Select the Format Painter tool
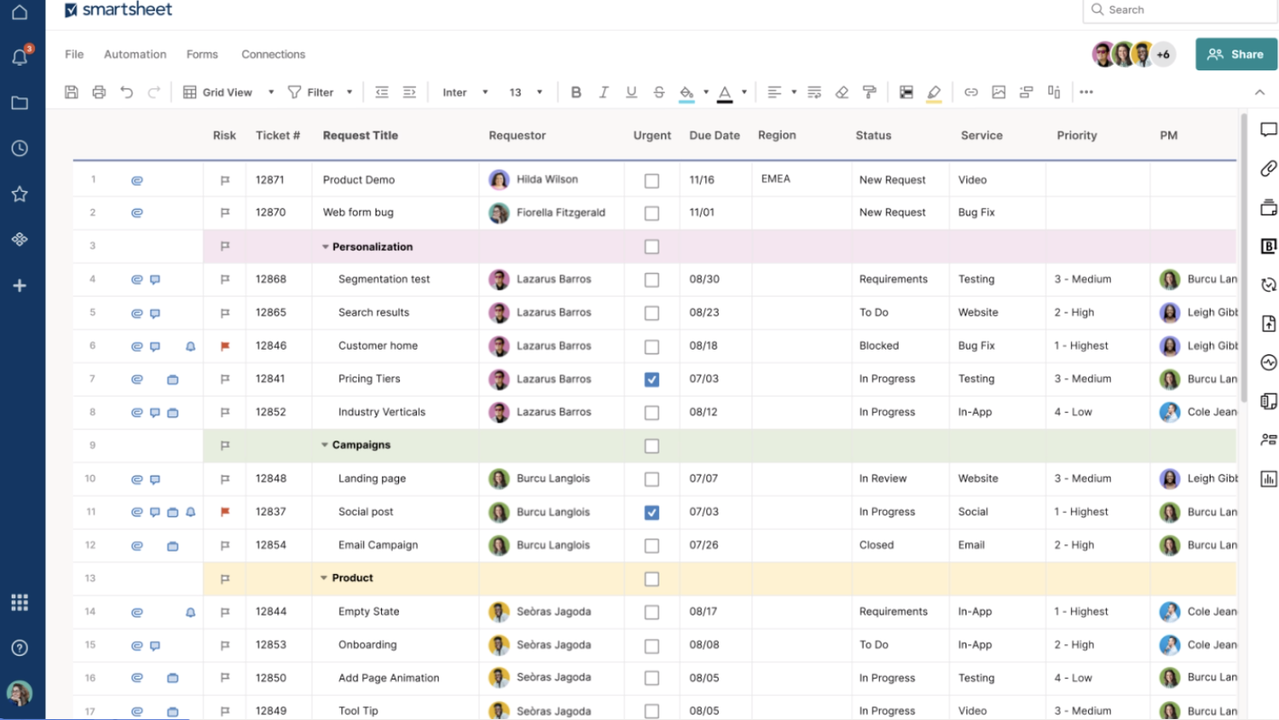1279x720 pixels. (x=869, y=92)
